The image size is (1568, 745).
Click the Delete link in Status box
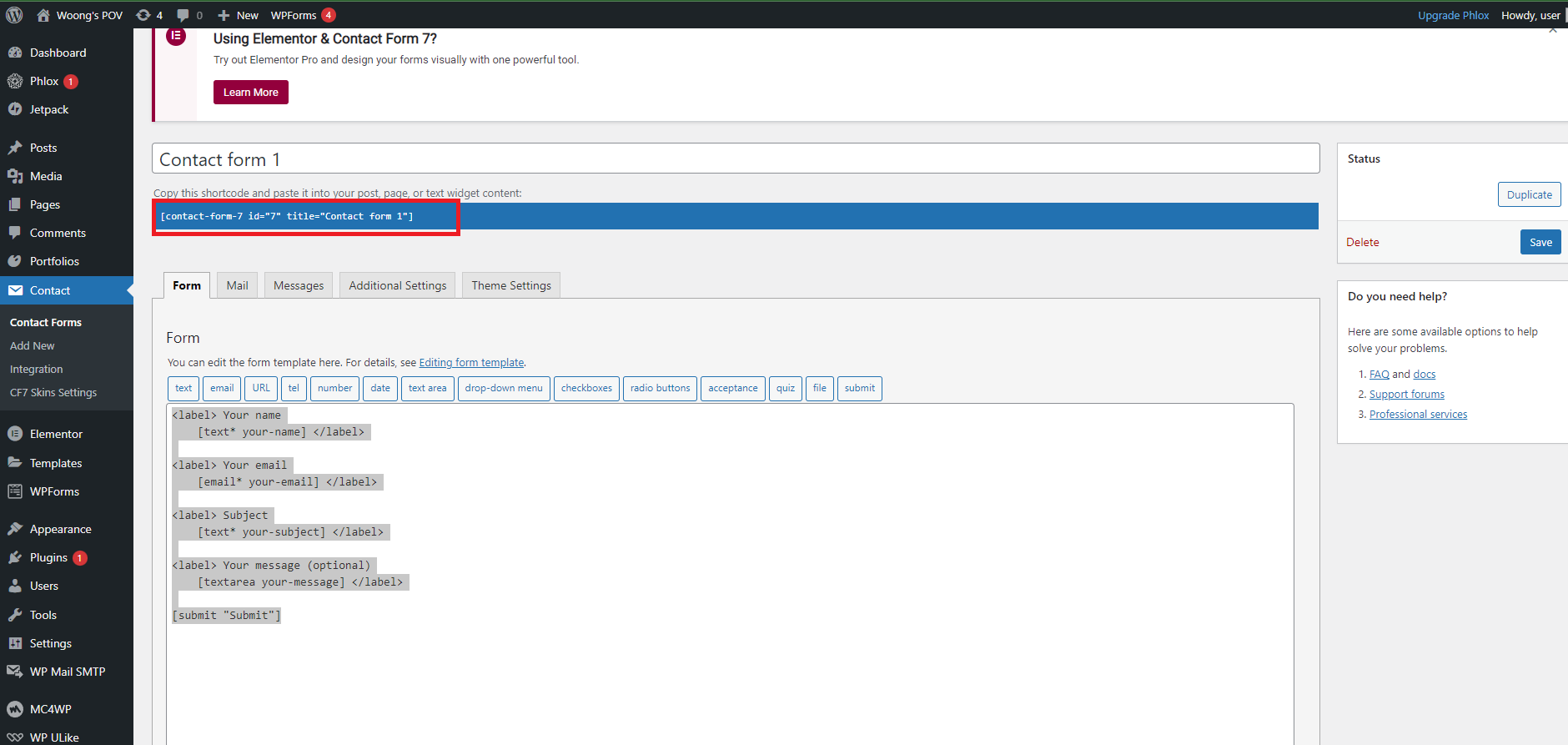[1363, 242]
